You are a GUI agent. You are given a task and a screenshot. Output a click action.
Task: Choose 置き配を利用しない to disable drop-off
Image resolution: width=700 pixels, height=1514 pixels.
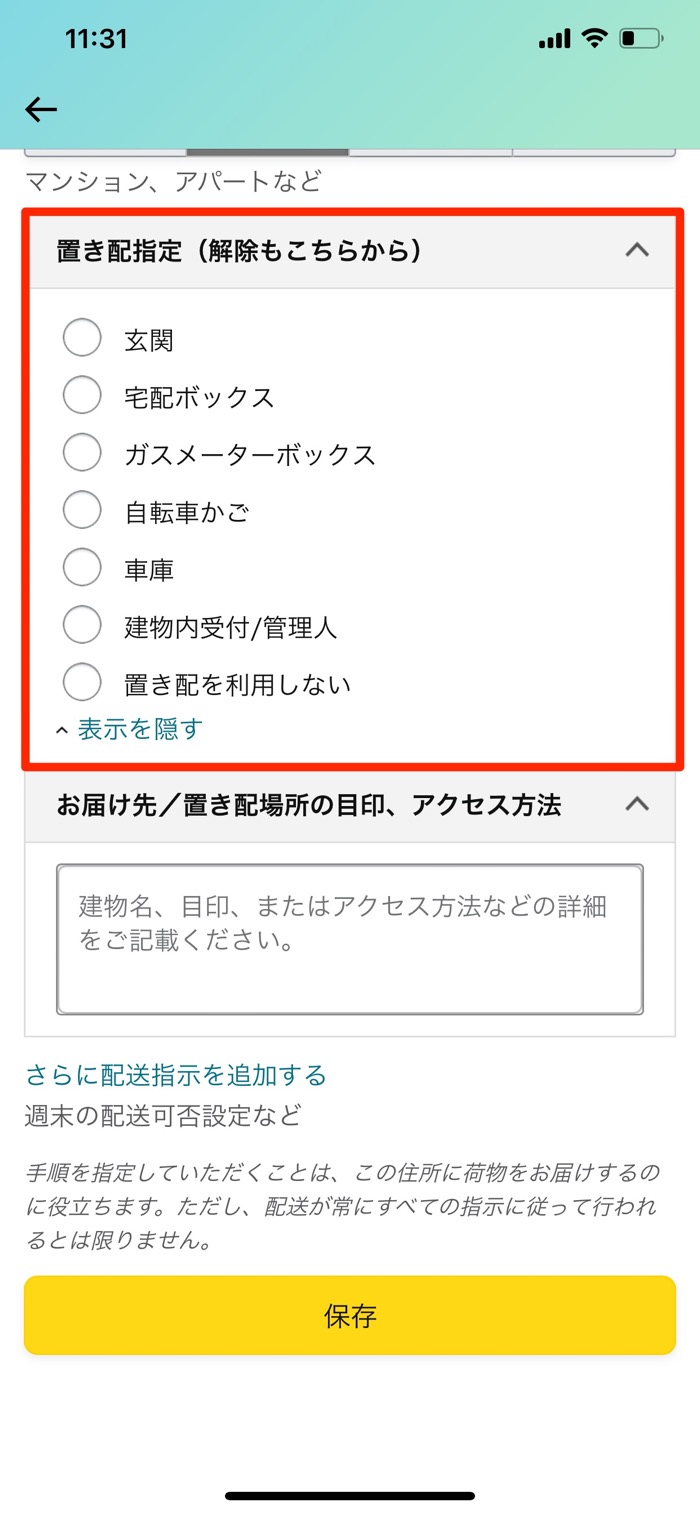[x=82, y=682]
